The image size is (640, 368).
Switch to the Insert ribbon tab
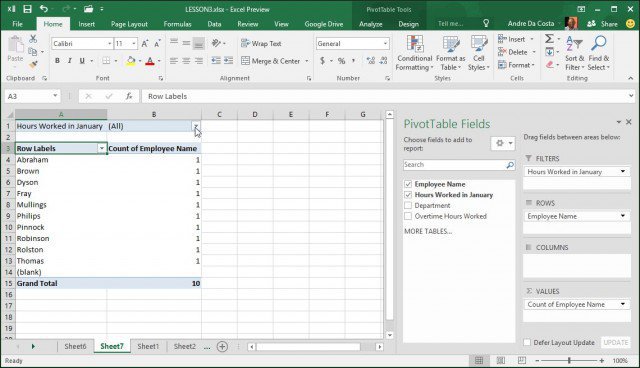(87, 24)
